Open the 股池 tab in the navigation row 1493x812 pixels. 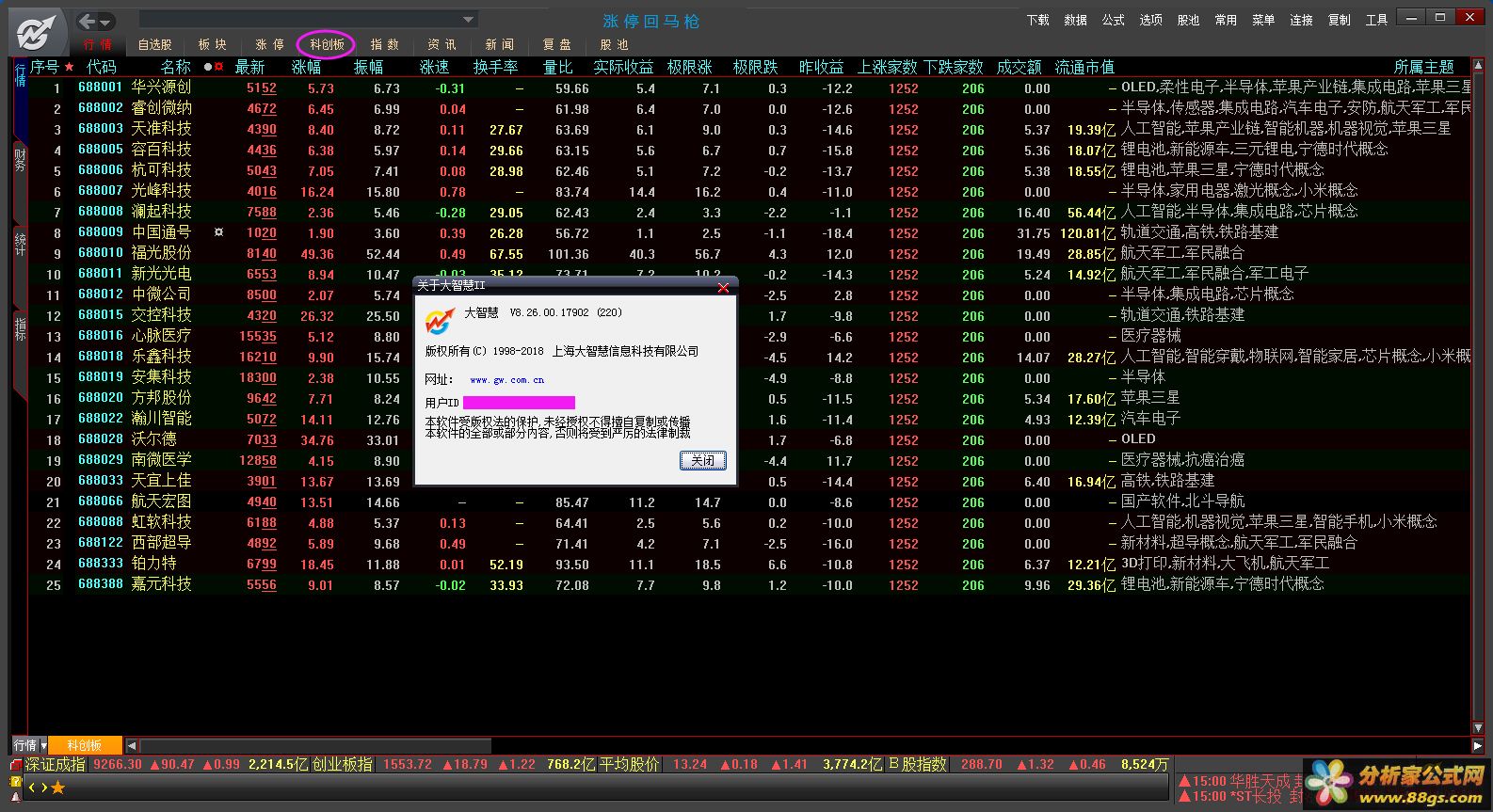(x=614, y=44)
